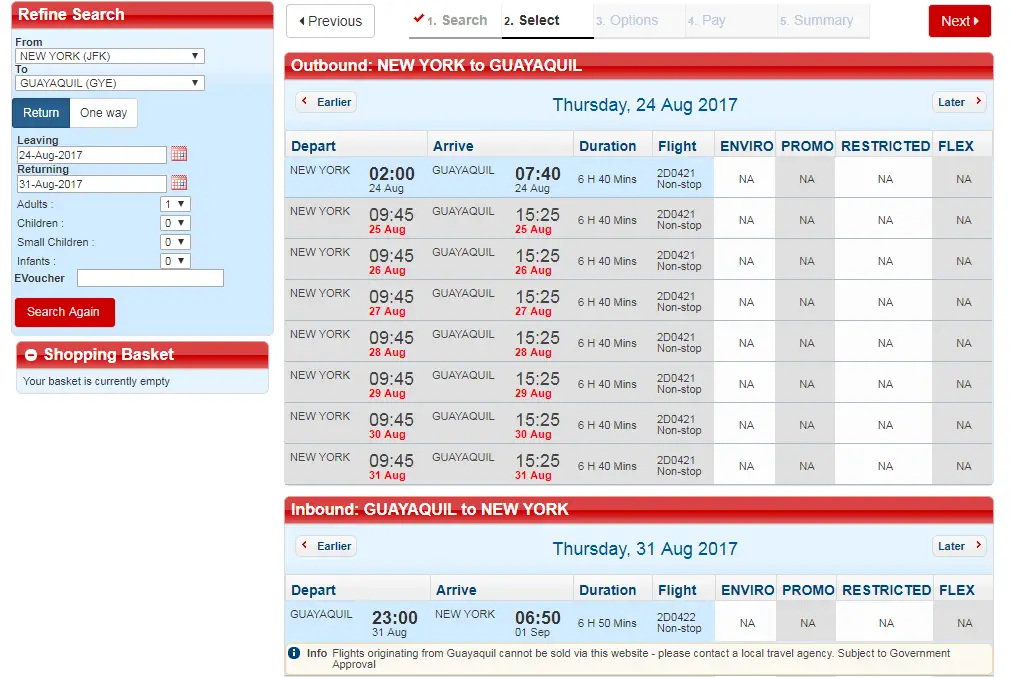Show earlier outbound flights

[326, 102]
